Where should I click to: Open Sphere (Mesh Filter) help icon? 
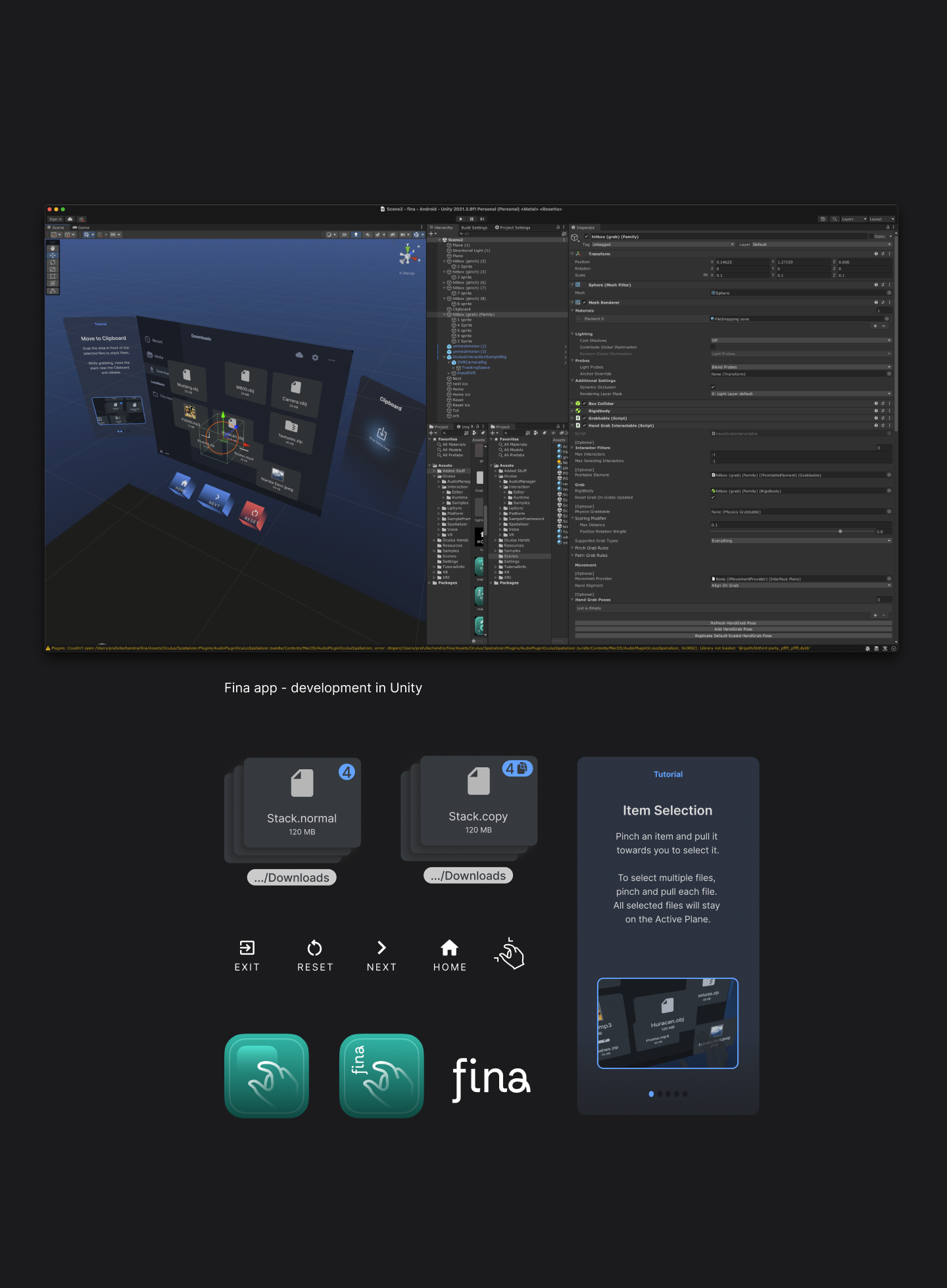coord(875,285)
